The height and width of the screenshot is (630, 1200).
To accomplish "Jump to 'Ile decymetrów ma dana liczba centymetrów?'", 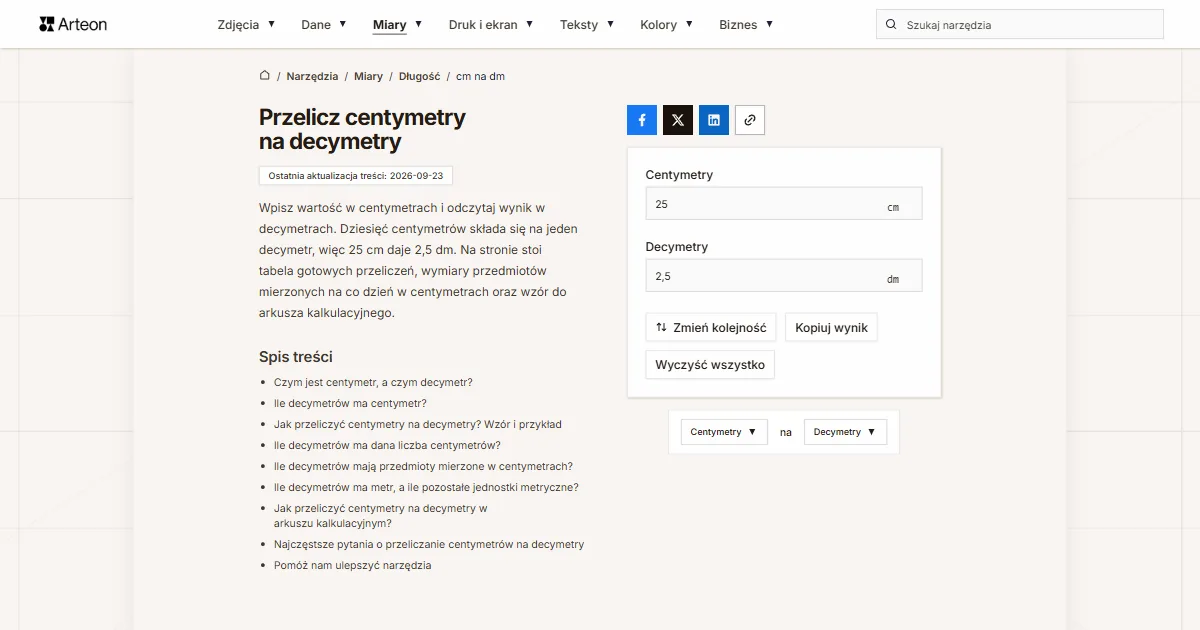I will tap(387, 445).
